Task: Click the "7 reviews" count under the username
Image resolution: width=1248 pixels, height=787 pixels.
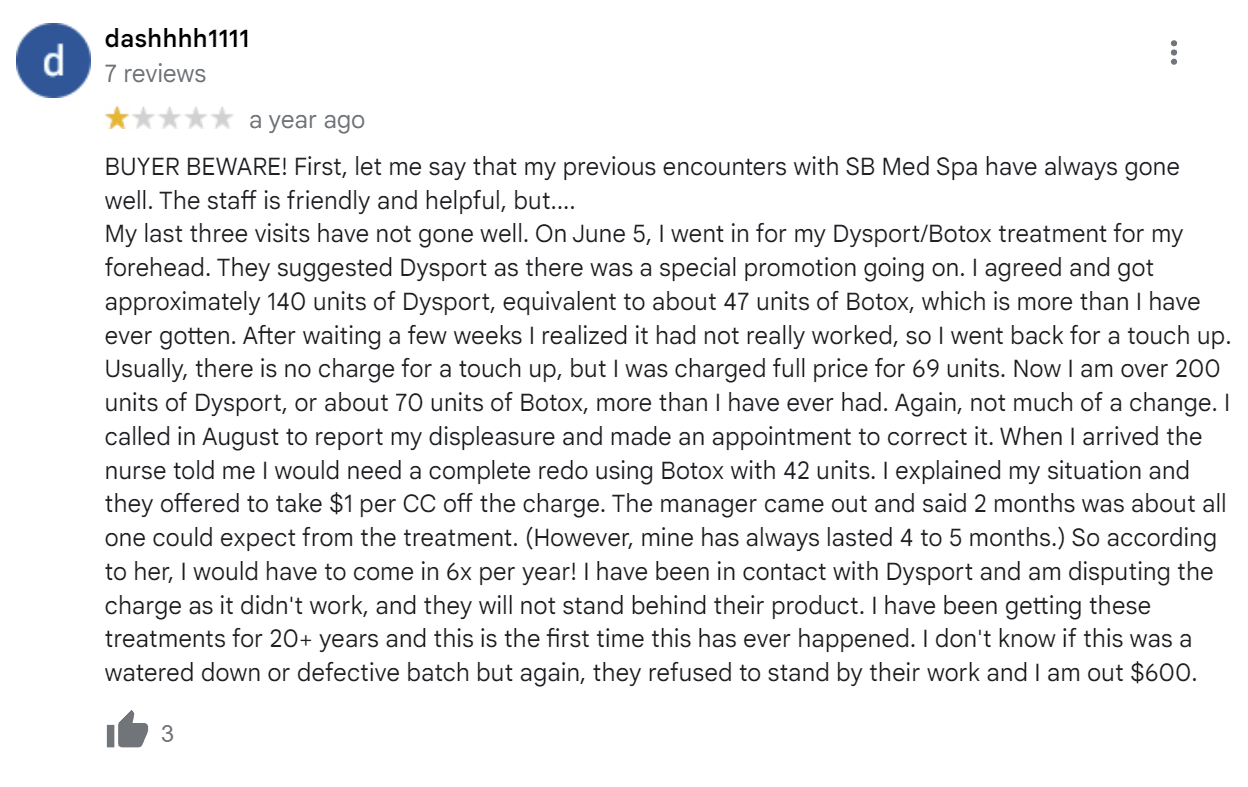Action: (x=155, y=74)
